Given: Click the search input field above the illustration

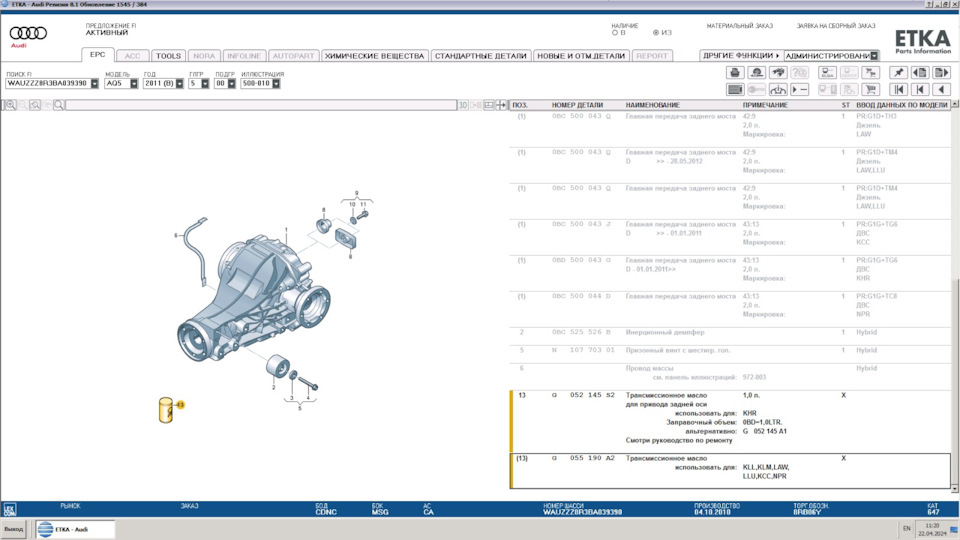Looking at the screenshot, I should (261, 105).
